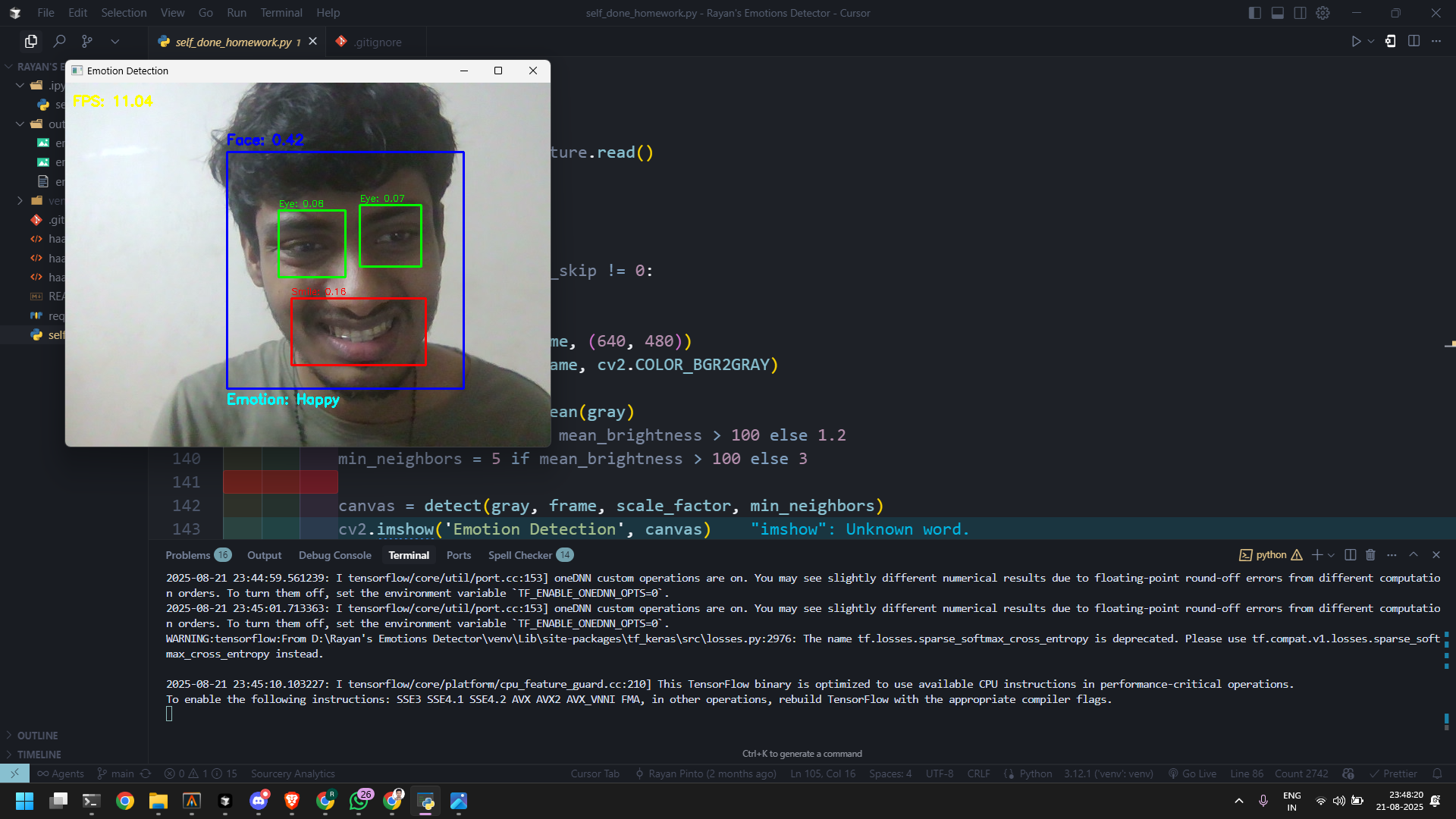This screenshot has width=1456, height=819.
Task: Maximize the terminal panel with chevron up
Action: pos(1414,555)
